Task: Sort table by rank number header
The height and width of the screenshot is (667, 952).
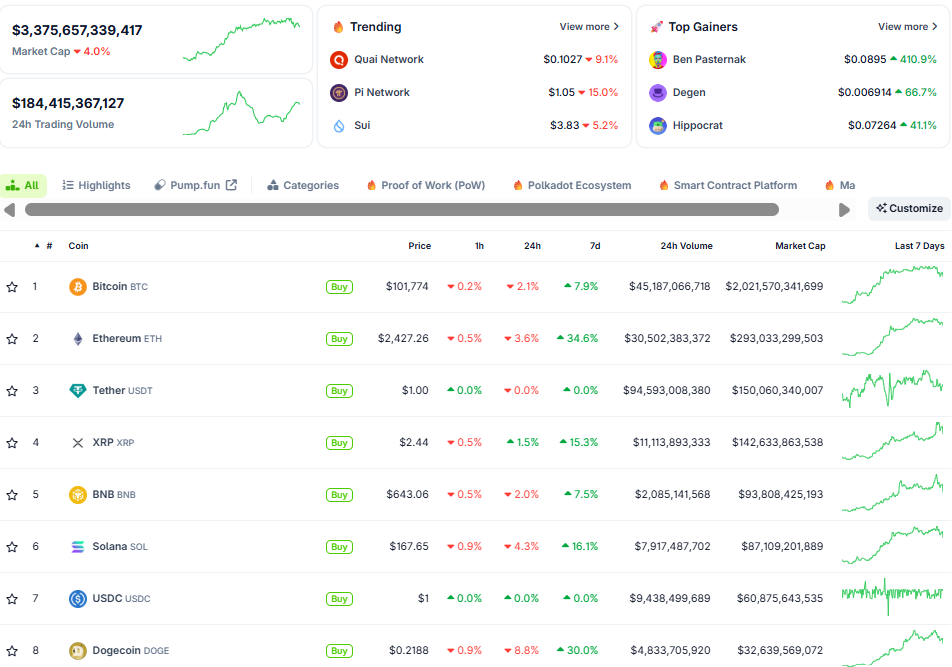Action: [x=48, y=246]
